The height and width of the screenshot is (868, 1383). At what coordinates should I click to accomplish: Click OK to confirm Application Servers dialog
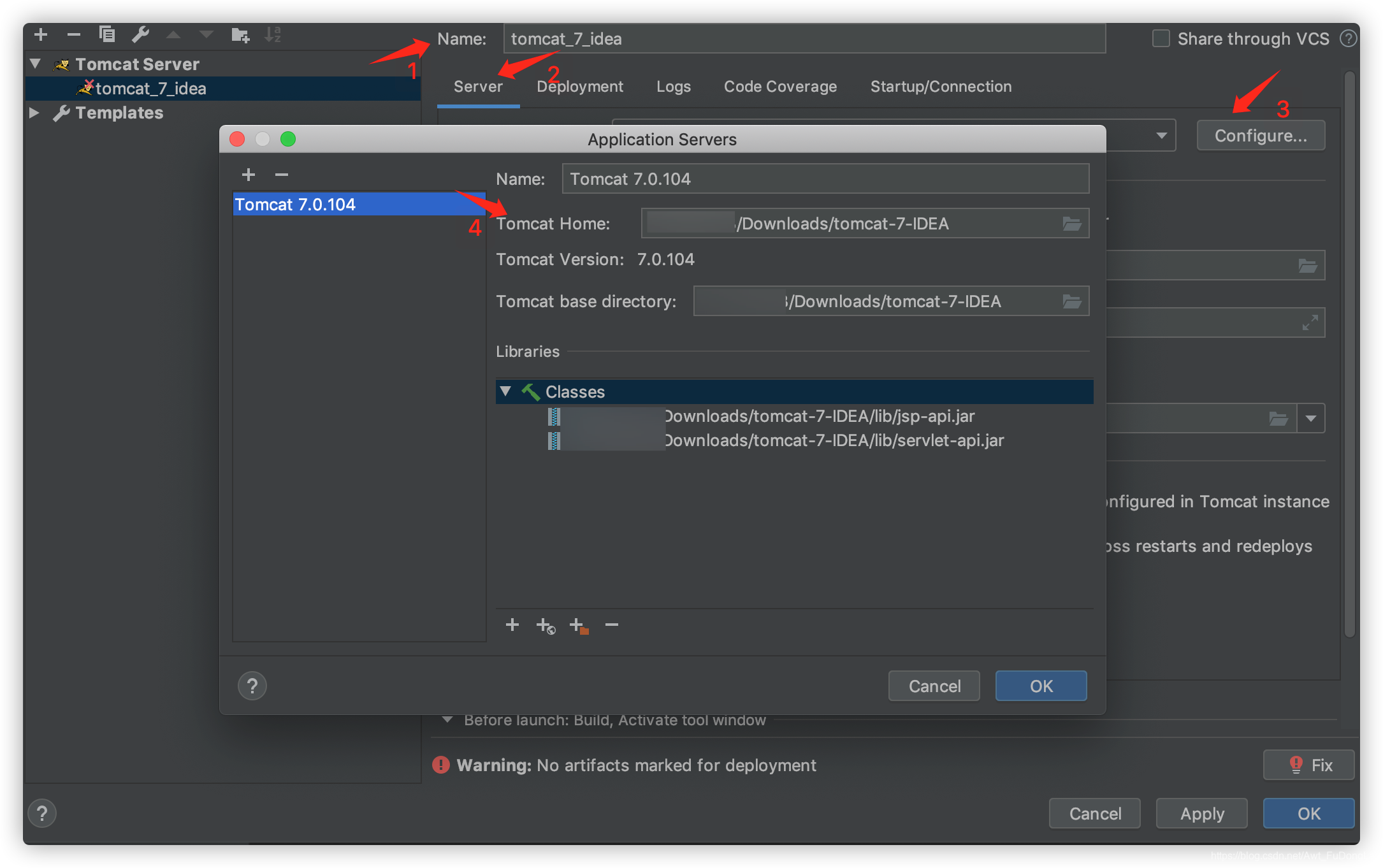(1040, 686)
